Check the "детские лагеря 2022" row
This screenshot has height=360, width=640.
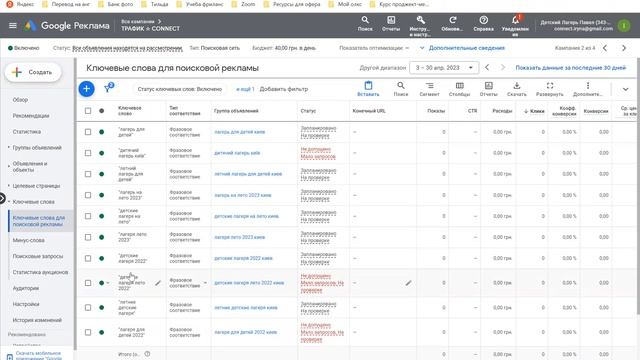click(88, 258)
